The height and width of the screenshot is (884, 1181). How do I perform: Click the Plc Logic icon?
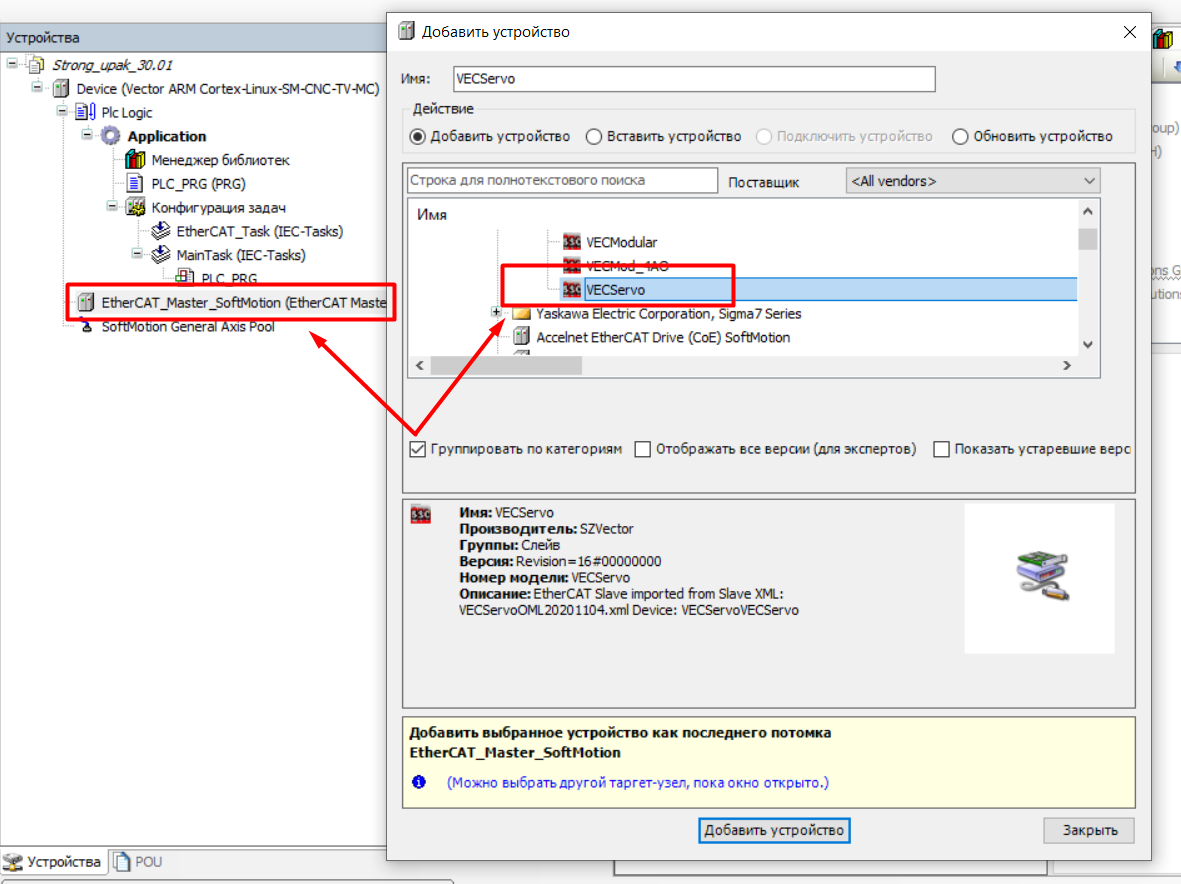[85, 112]
